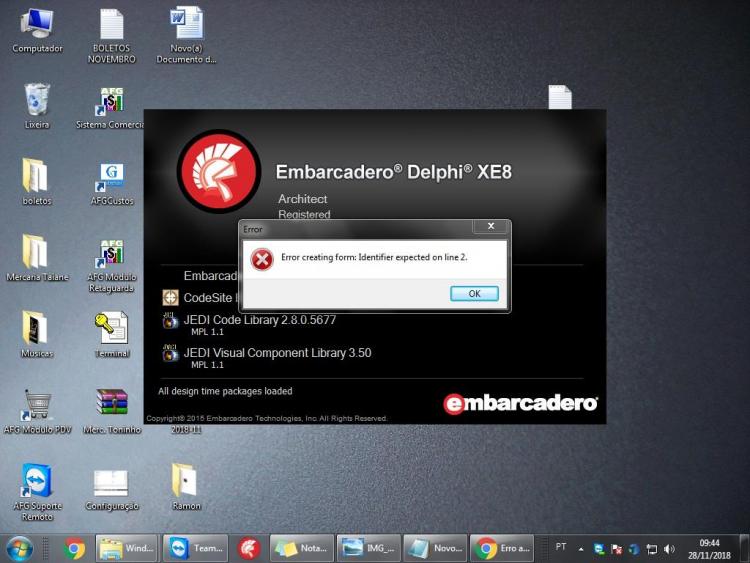
Task: Click the Embarcadero Delphi XE8 title text
Action: tap(394, 172)
